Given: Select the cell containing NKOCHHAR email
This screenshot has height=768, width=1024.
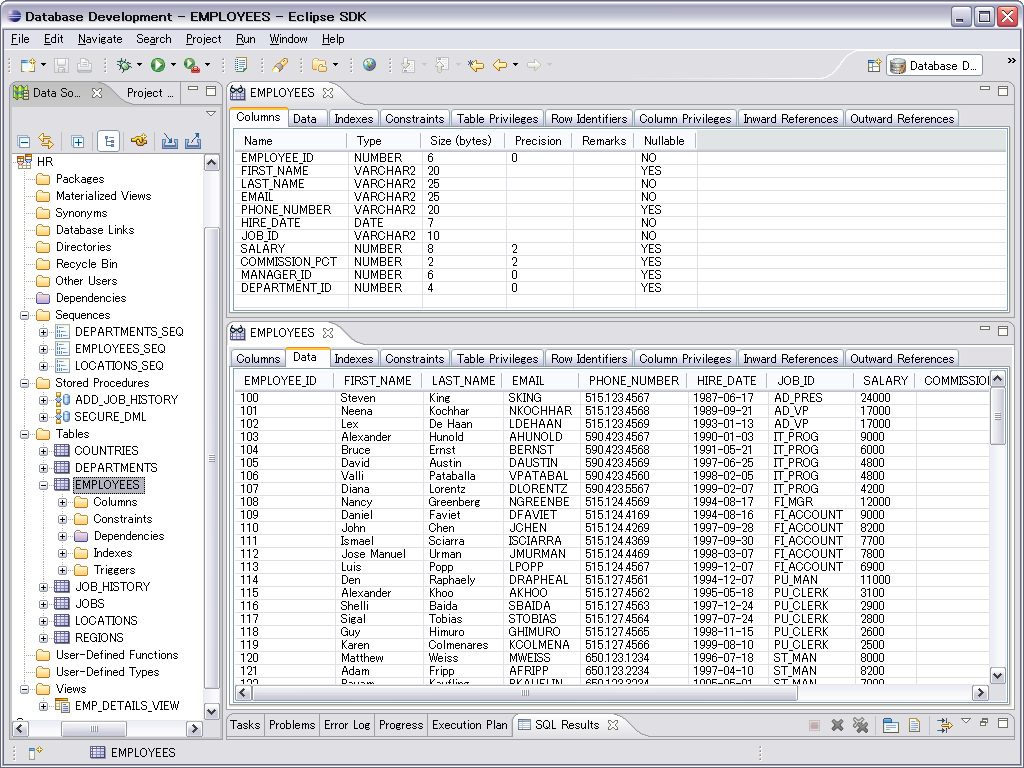Looking at the screenshot, I should [540, 411].
